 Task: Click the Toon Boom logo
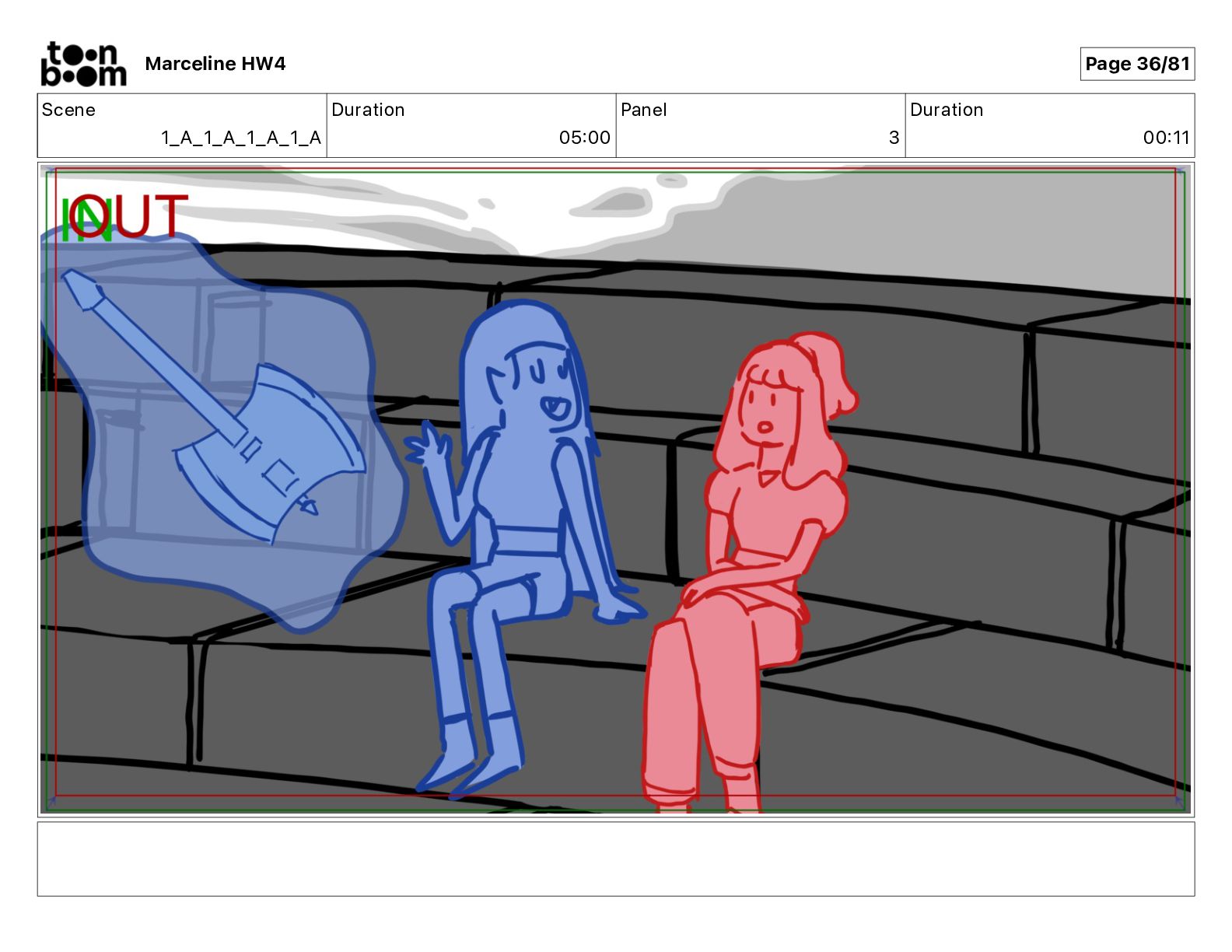[83, 64]
